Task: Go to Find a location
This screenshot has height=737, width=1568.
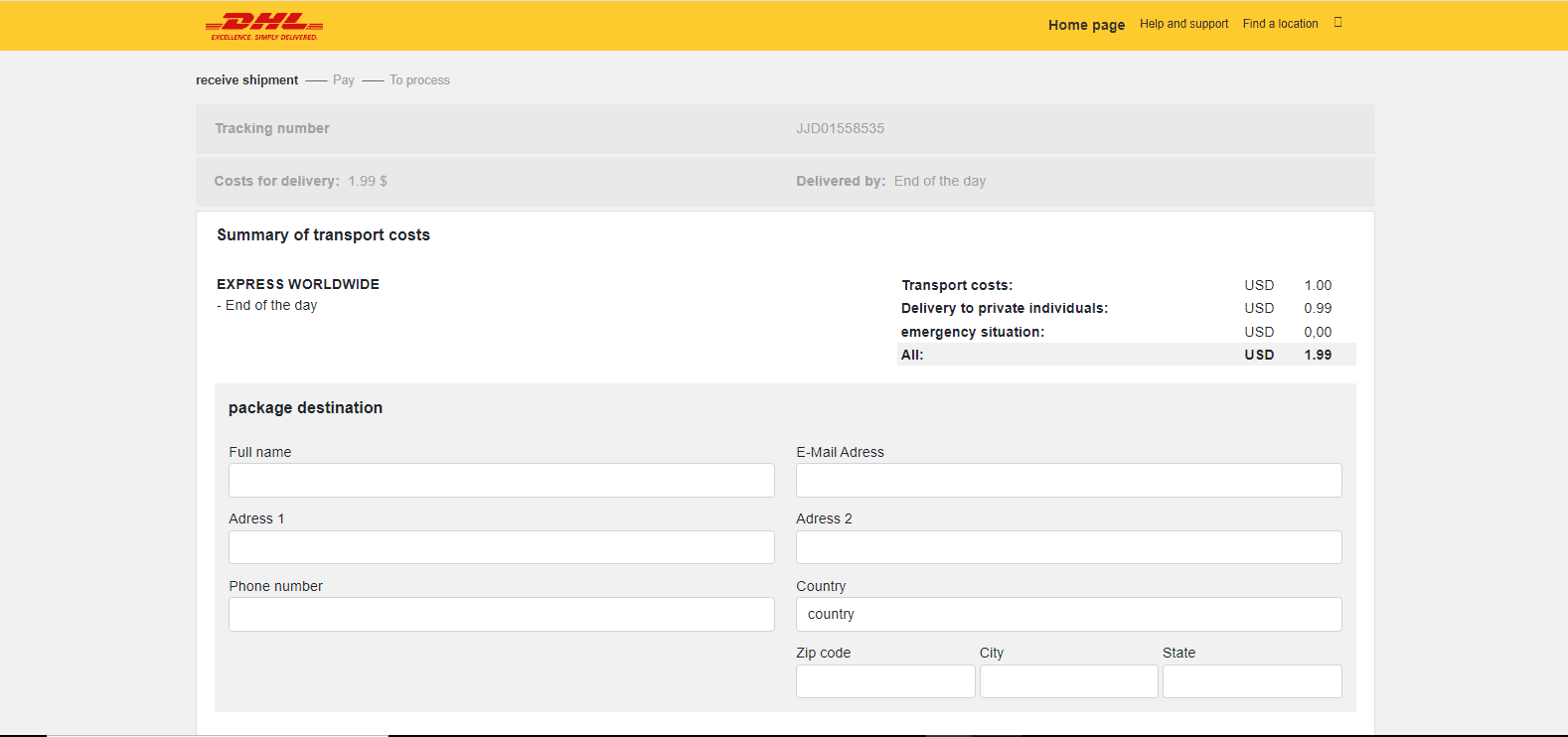Action: (1280, 24)
